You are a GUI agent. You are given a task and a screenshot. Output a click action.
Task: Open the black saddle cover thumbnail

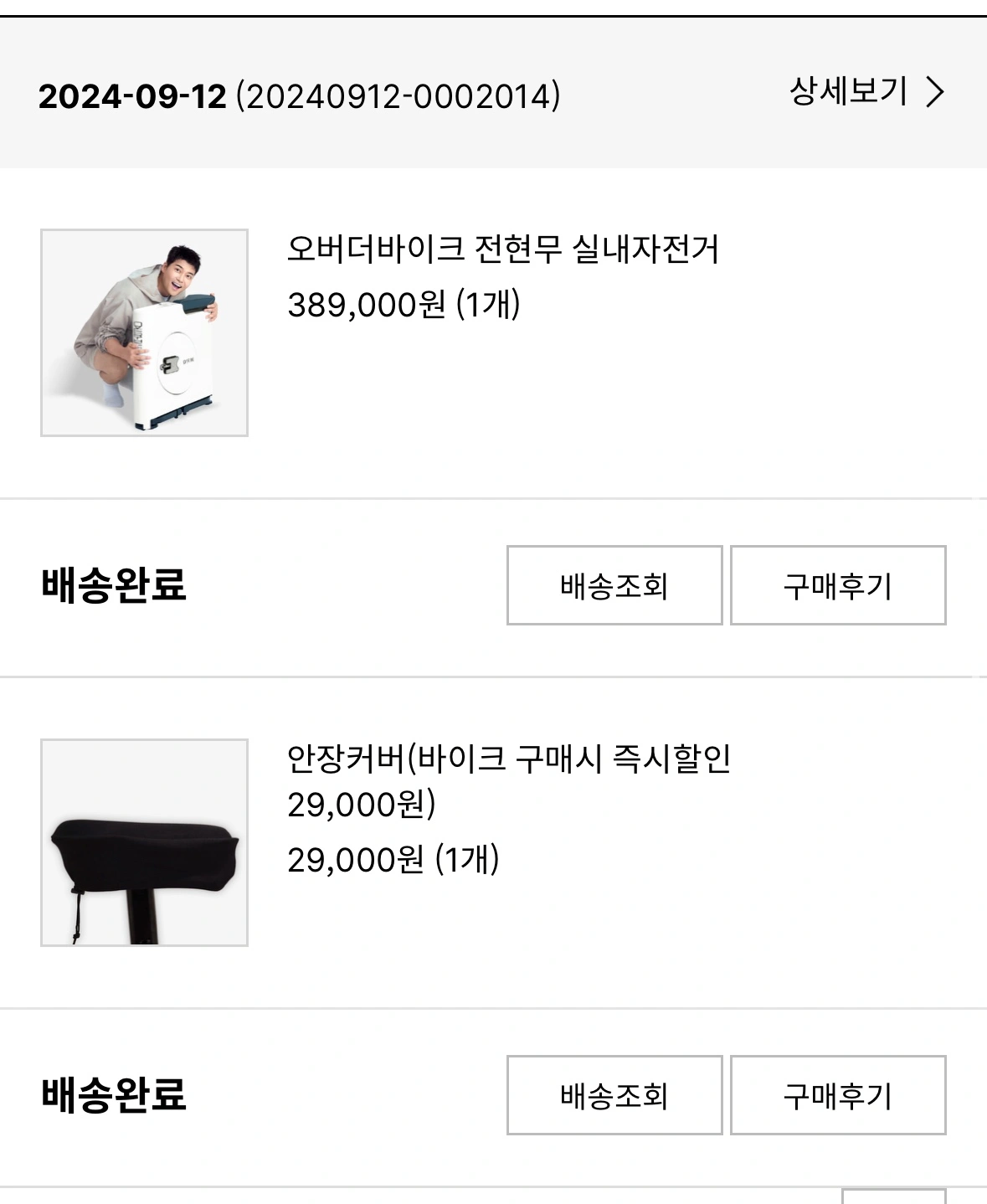(144, 842)
